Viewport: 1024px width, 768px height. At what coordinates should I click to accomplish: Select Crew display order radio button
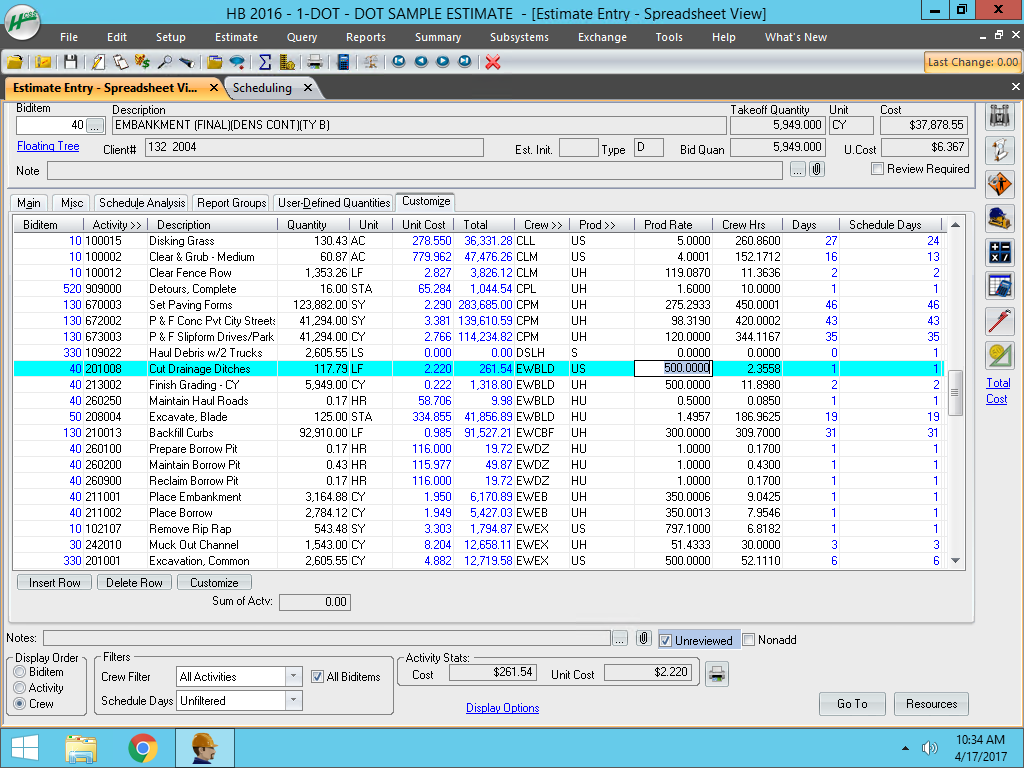[x=20, y=704]
